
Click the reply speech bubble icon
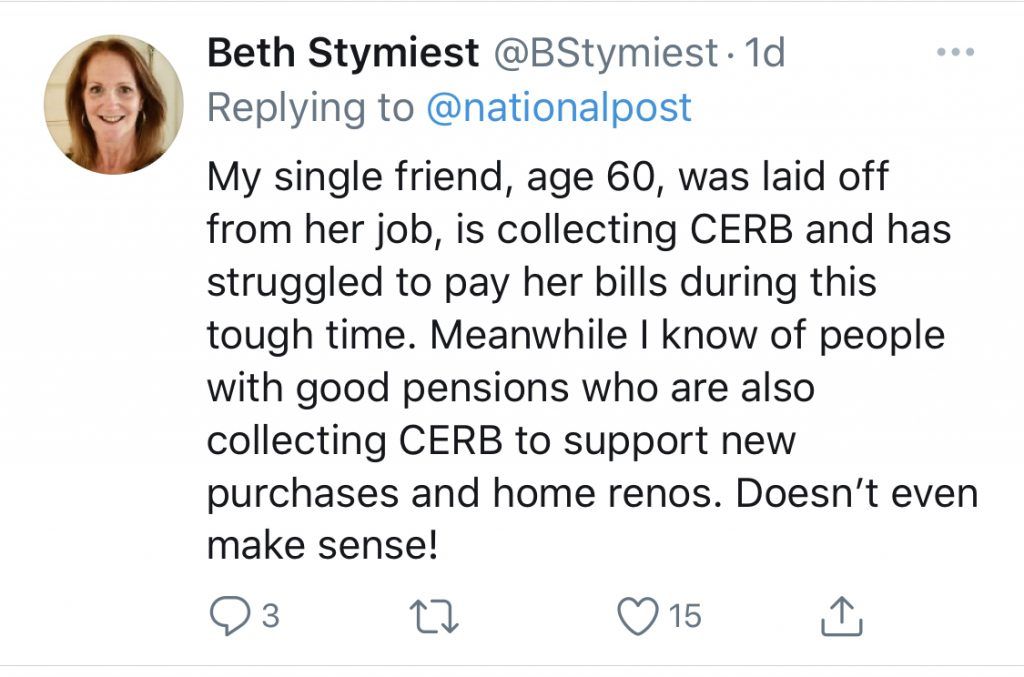coord(228,617)
